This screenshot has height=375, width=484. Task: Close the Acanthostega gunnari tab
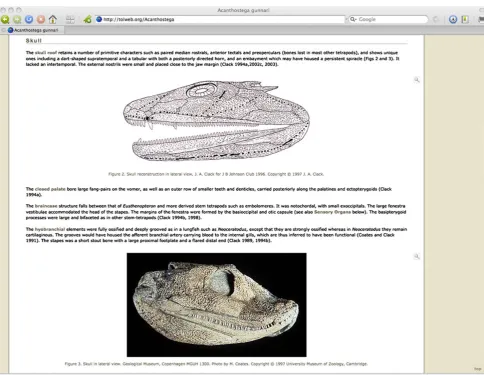(x=3, y=30)
